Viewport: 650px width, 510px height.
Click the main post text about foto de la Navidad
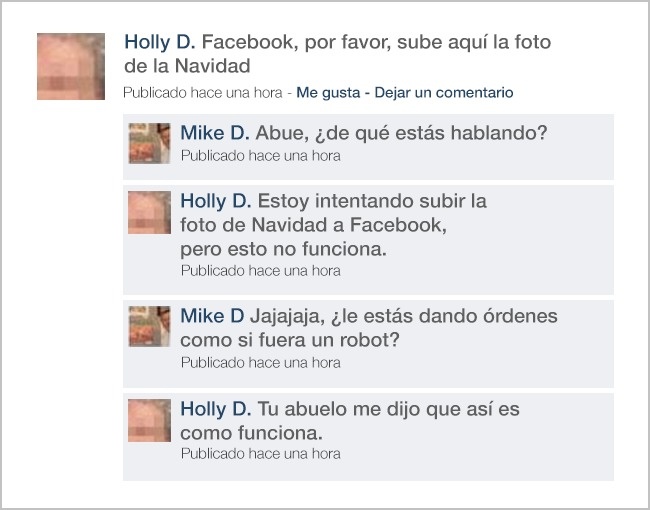click(337, 54)
